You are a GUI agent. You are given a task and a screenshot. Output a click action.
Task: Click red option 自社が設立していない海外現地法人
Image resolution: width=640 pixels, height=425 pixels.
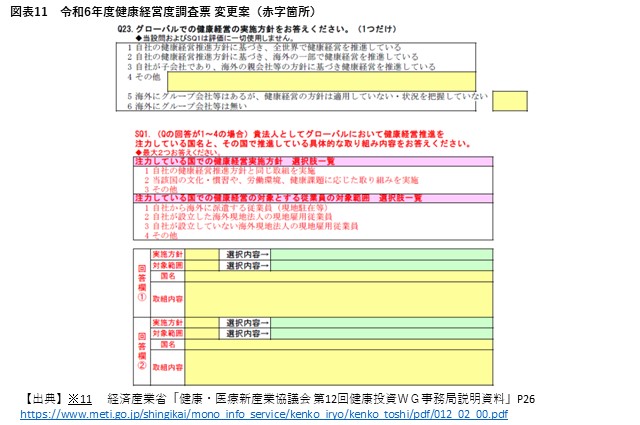click(251, 226)
